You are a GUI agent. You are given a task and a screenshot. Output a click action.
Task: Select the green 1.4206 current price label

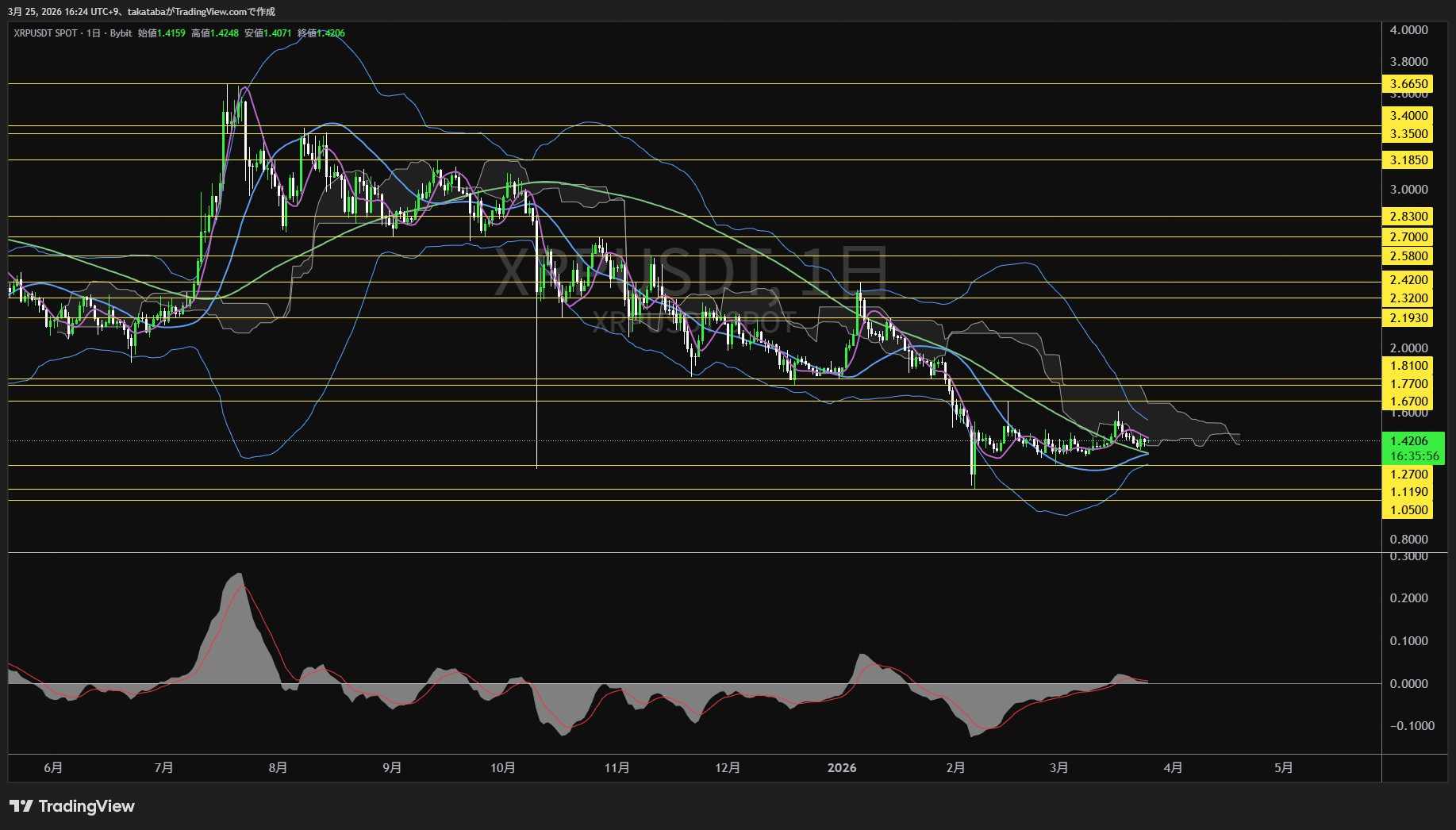point(1412,441)
